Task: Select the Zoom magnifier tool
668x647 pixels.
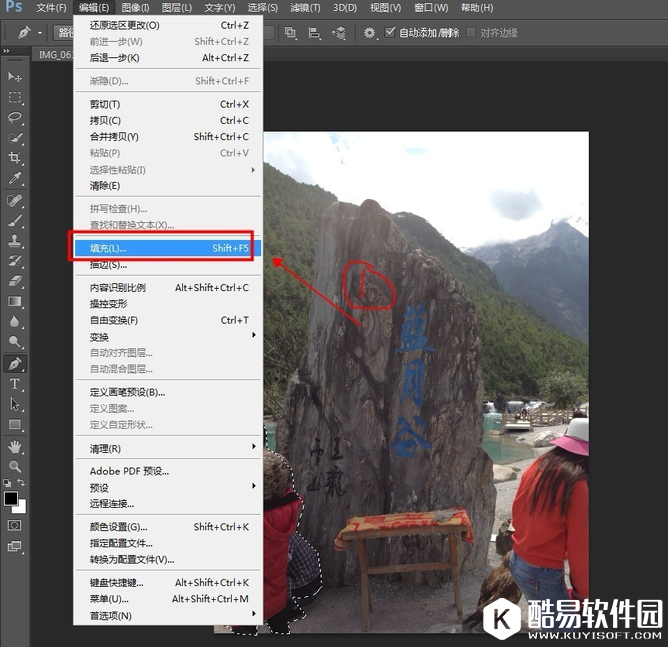Action: (15, 466)
